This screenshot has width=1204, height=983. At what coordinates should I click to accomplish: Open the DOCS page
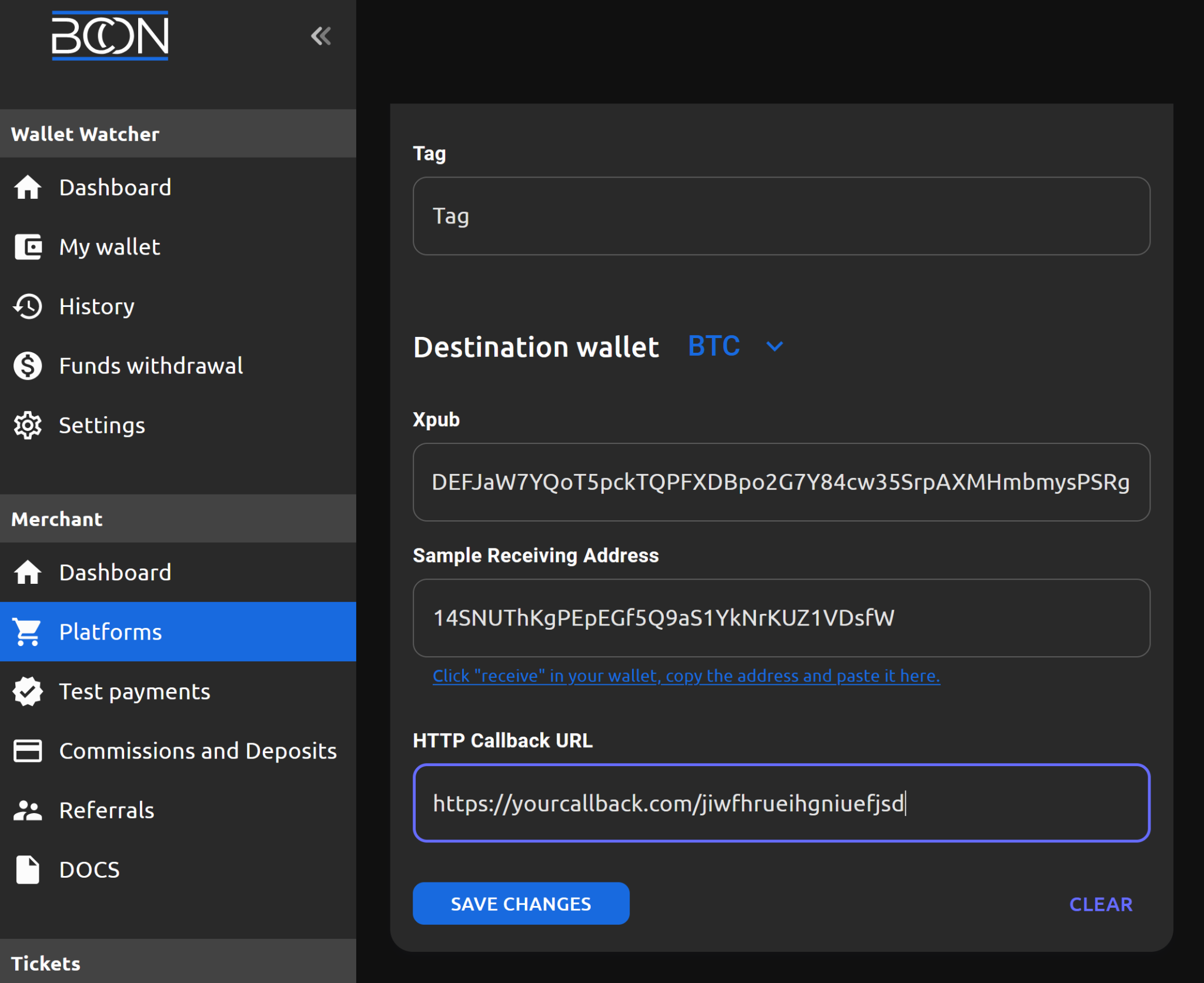(178, 870)
